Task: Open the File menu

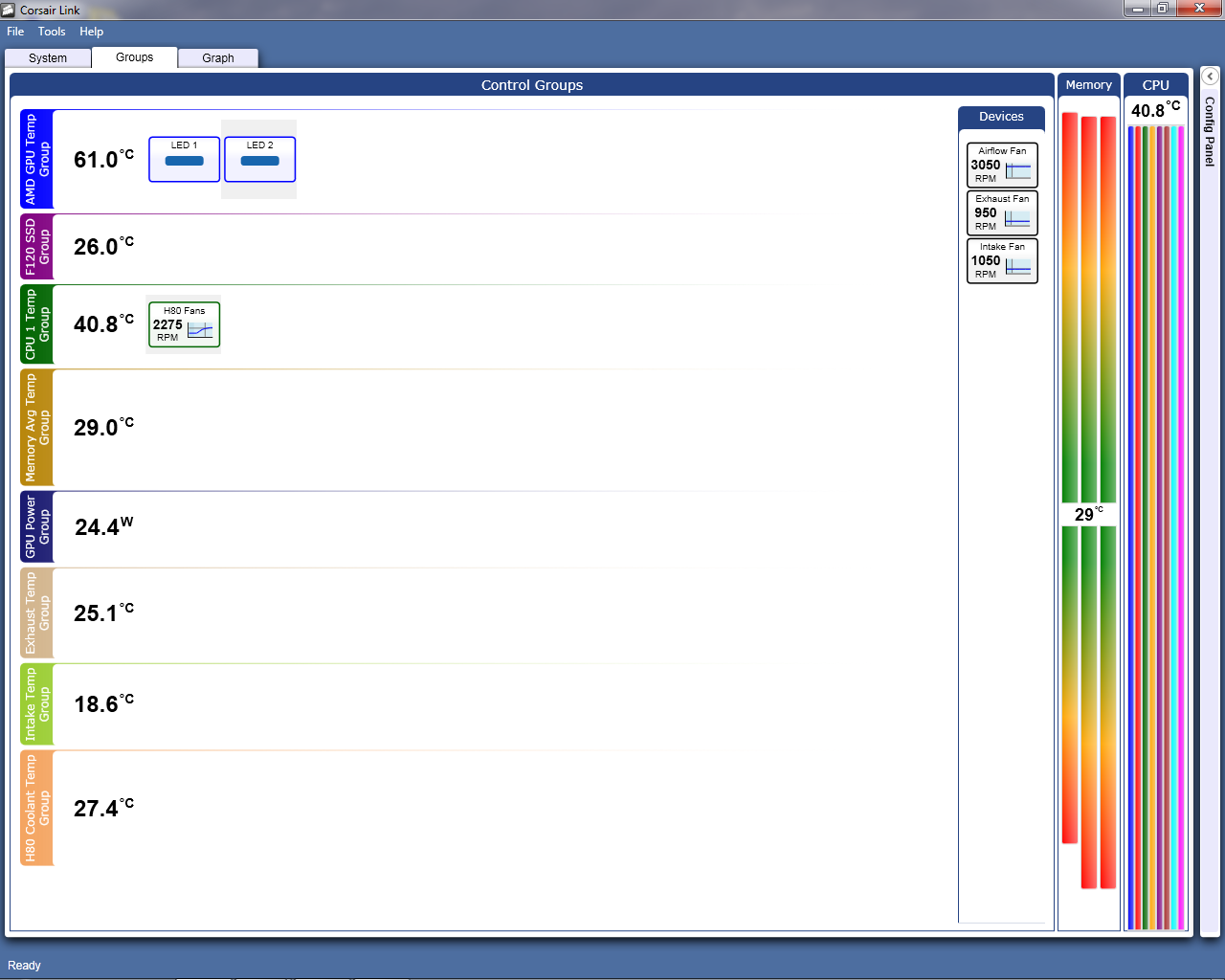Action: click(15, 32)
